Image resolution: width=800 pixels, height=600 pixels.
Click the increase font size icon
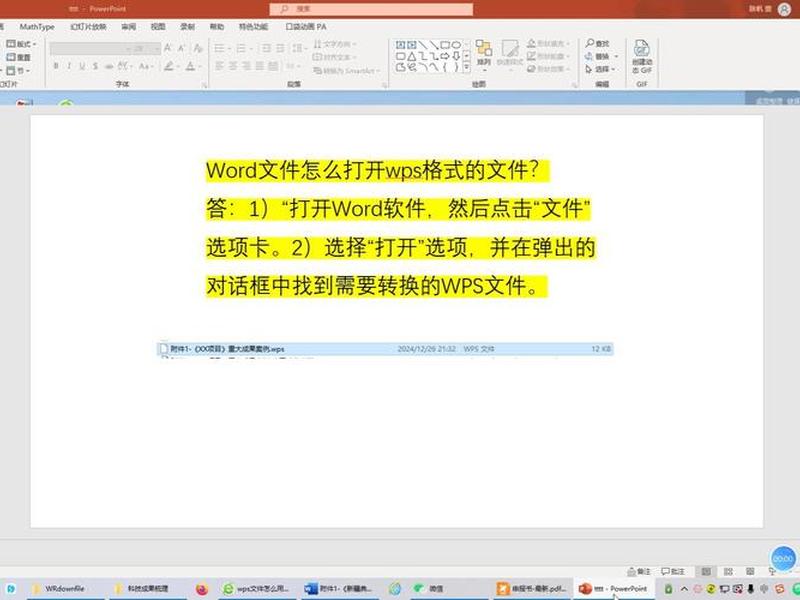168,48
